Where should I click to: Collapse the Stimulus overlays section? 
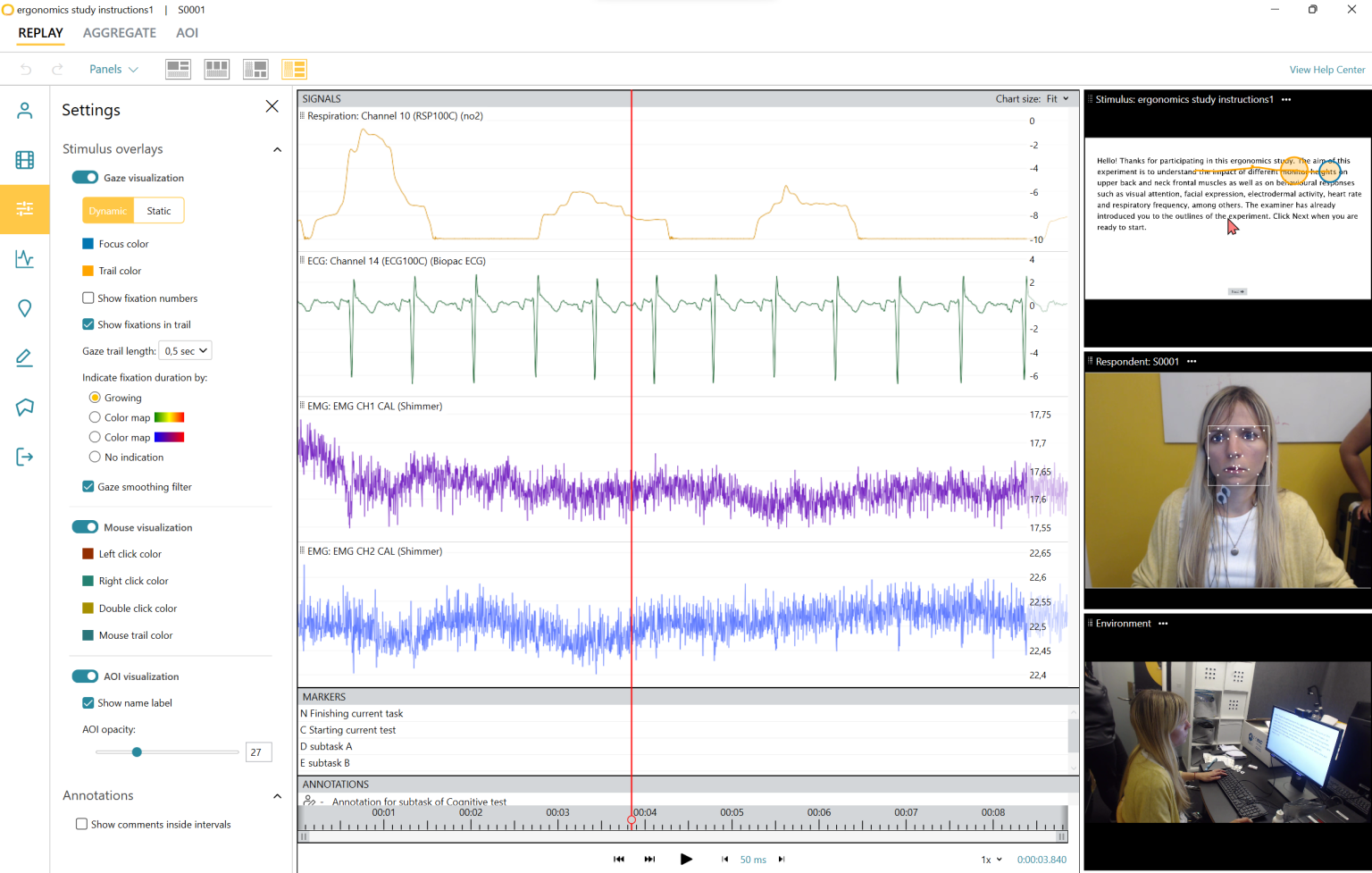pos(277,149)
